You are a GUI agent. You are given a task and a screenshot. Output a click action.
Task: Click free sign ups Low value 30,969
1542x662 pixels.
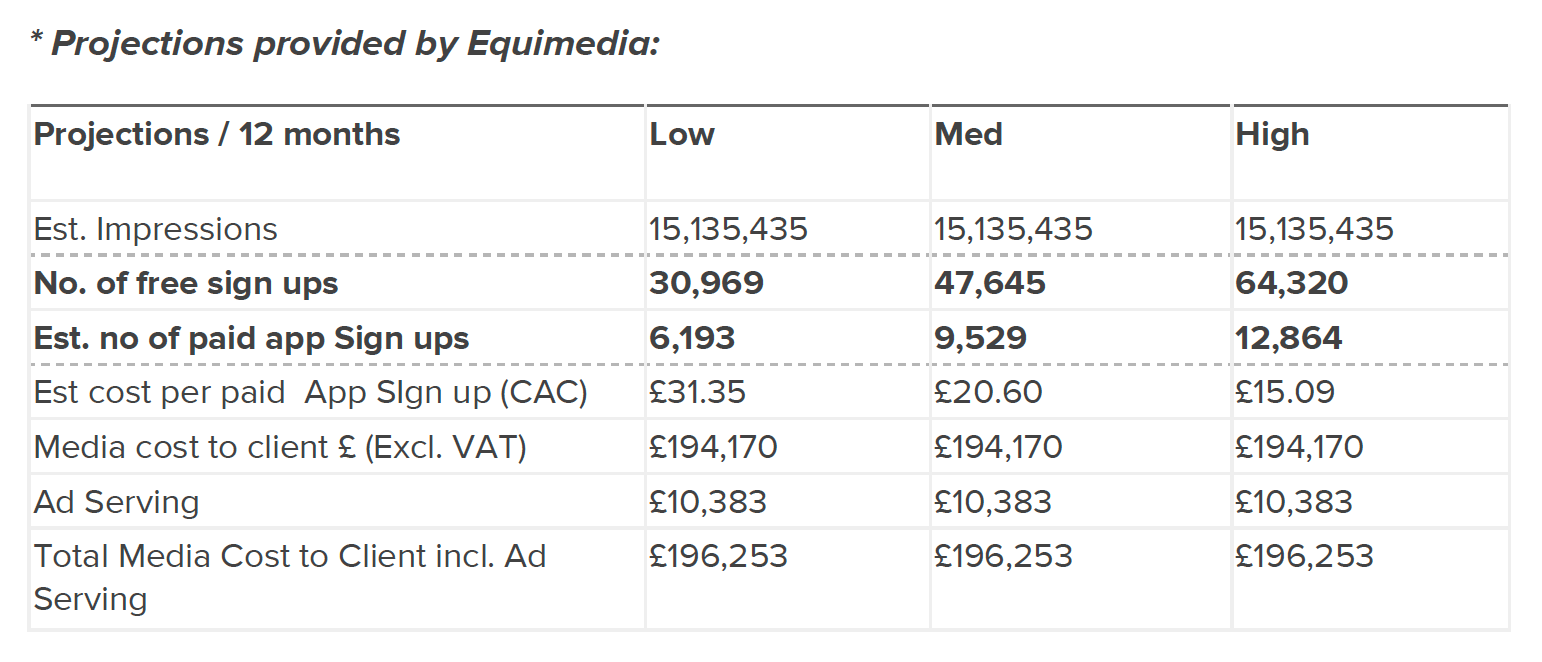coord(706,284)
